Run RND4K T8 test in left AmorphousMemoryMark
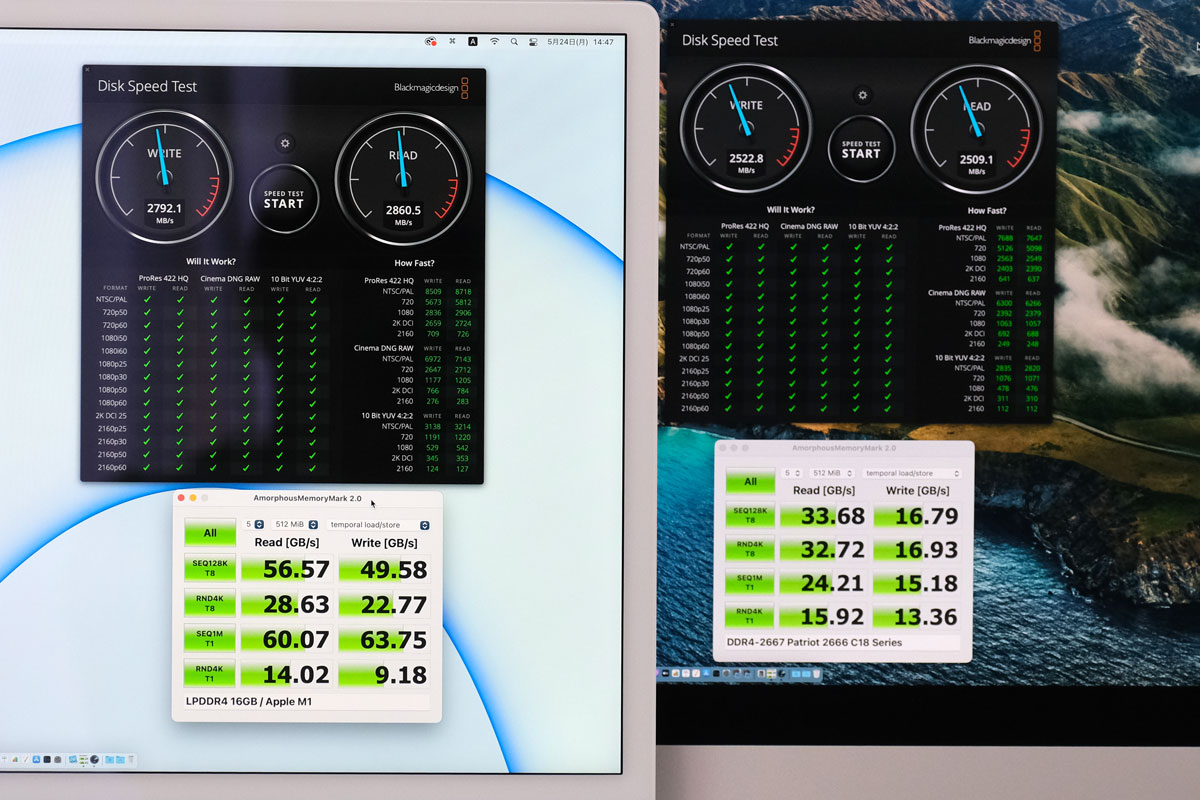Image resolution: width=1200 pixels, height=800 pixels. tap(209, 603)
